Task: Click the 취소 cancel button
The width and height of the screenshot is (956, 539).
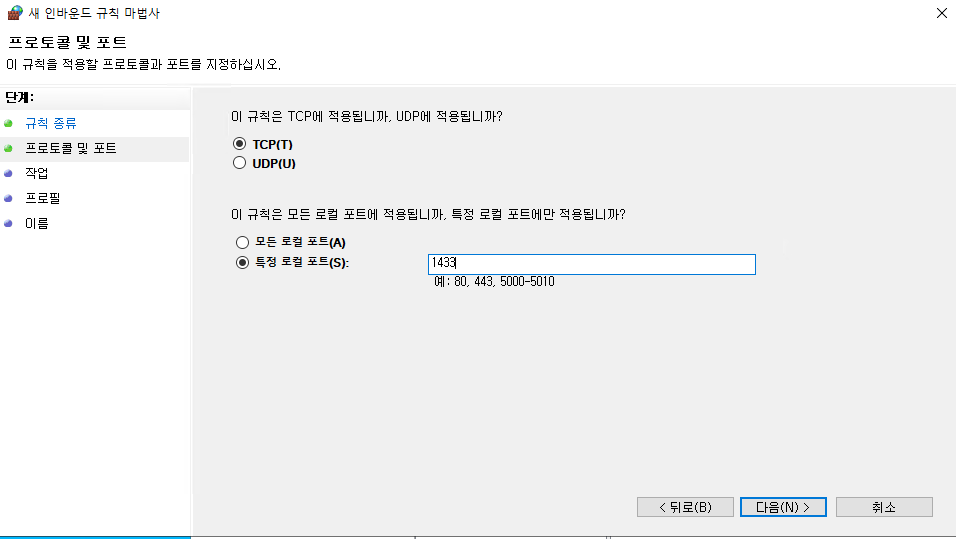Action: point(884,507)
